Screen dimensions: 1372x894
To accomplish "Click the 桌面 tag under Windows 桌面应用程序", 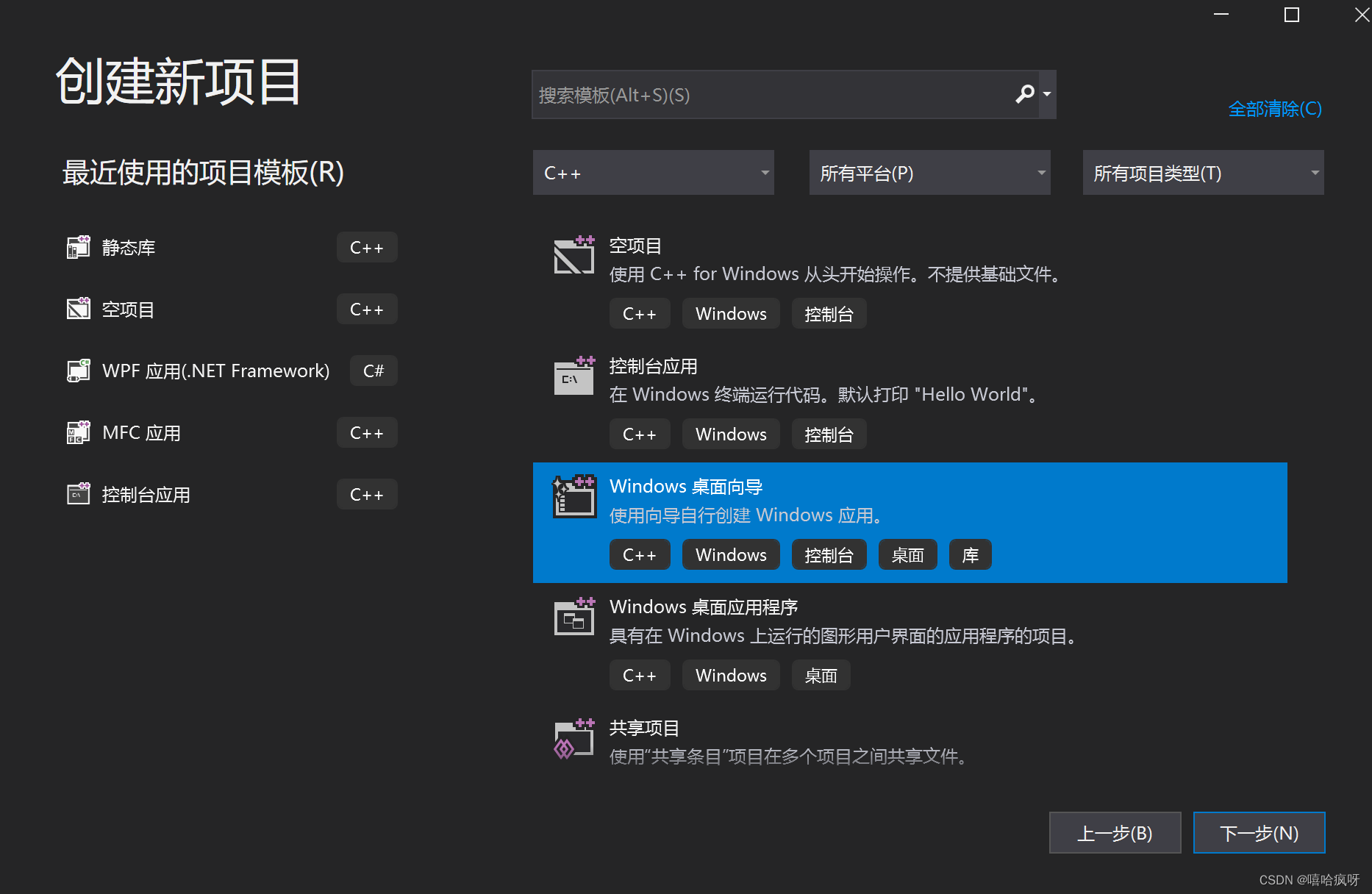I will (821, 676).
